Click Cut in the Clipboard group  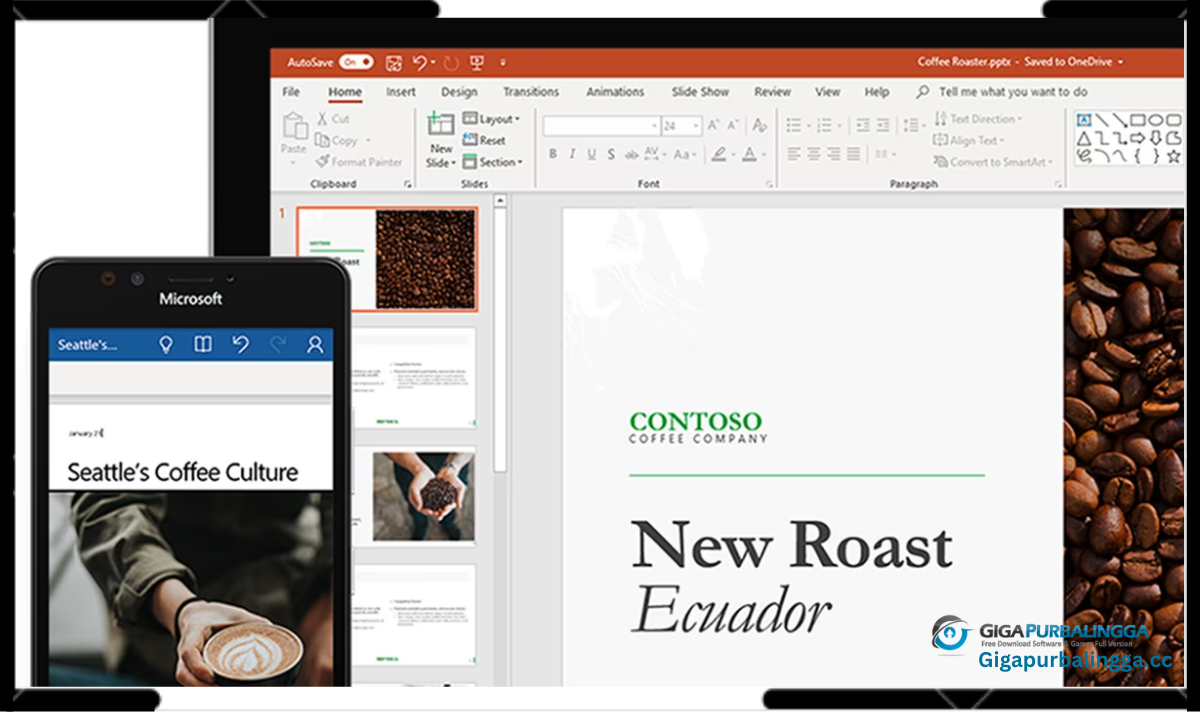click(333, 118)
